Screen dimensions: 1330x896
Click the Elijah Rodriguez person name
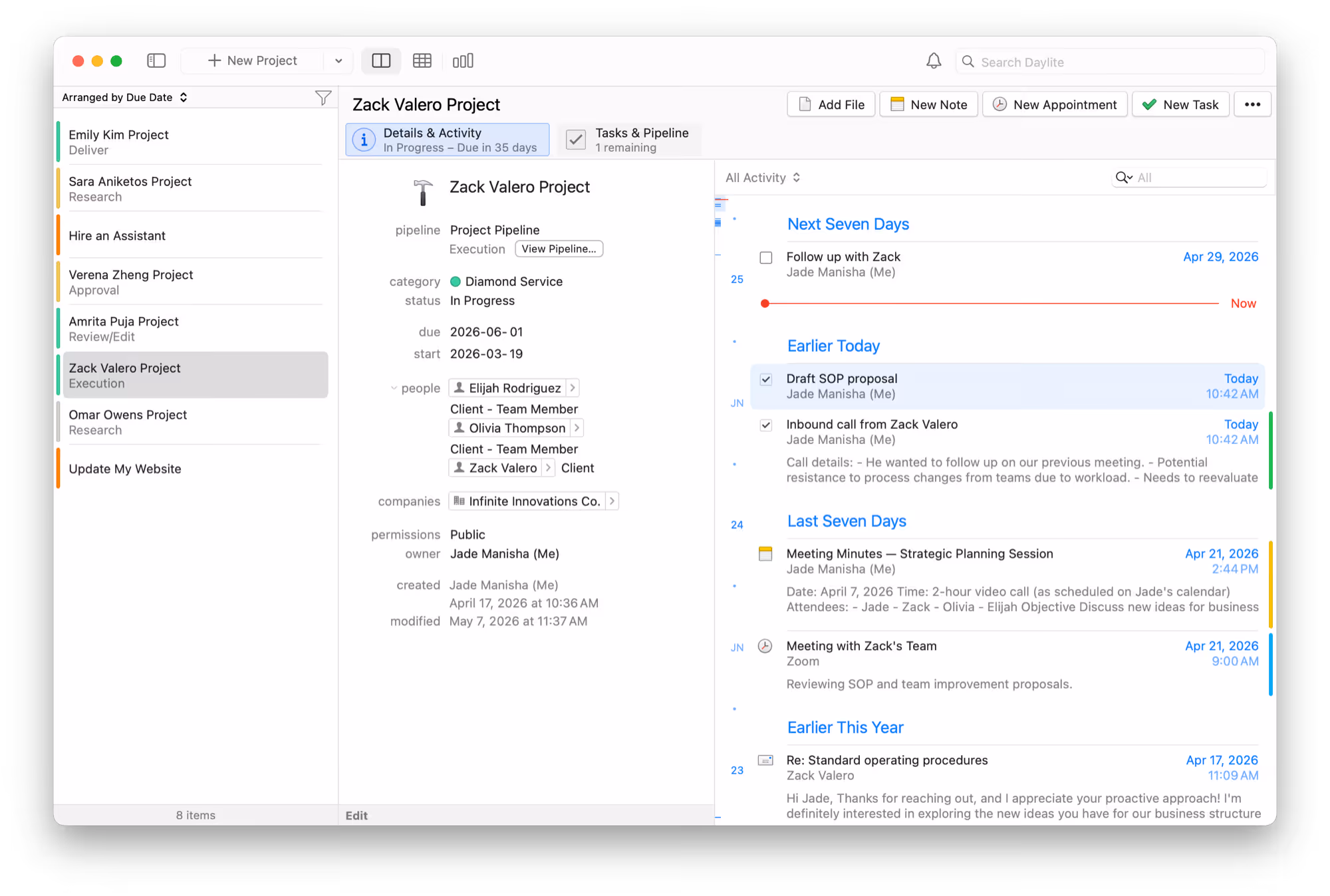pyautogui.click(x=515, y=388)
